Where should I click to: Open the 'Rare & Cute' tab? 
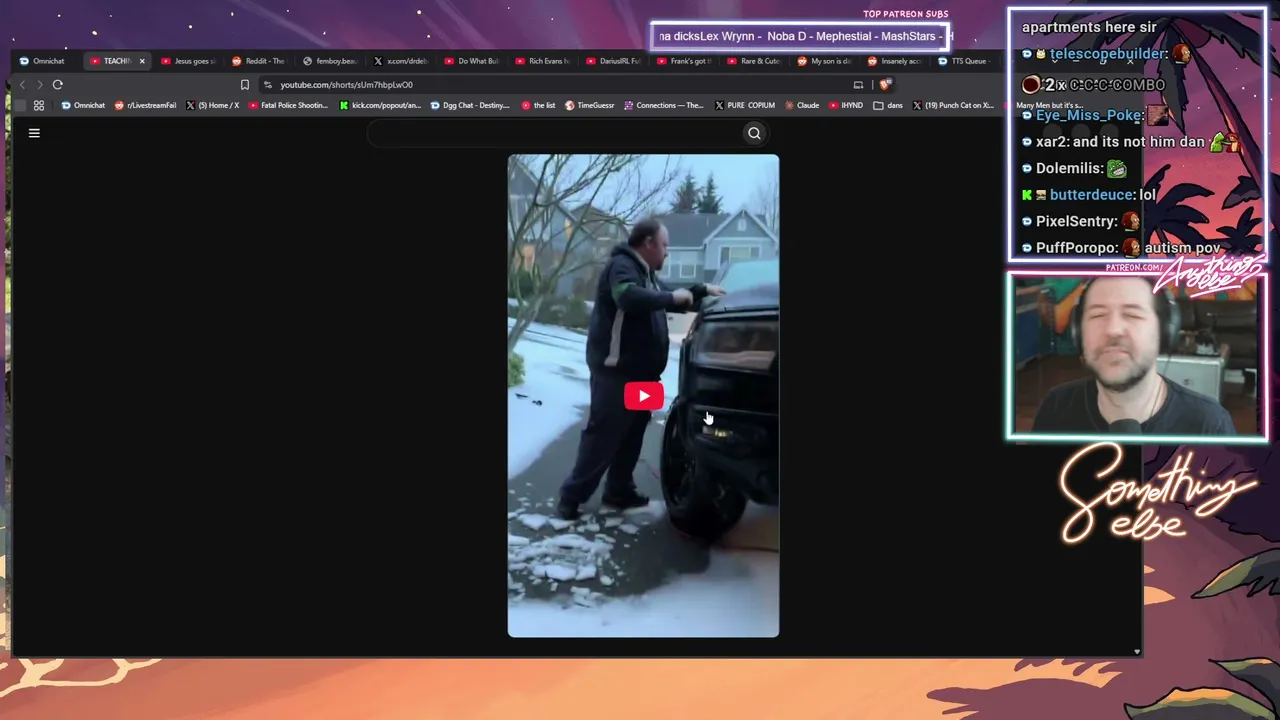point(755,61)
